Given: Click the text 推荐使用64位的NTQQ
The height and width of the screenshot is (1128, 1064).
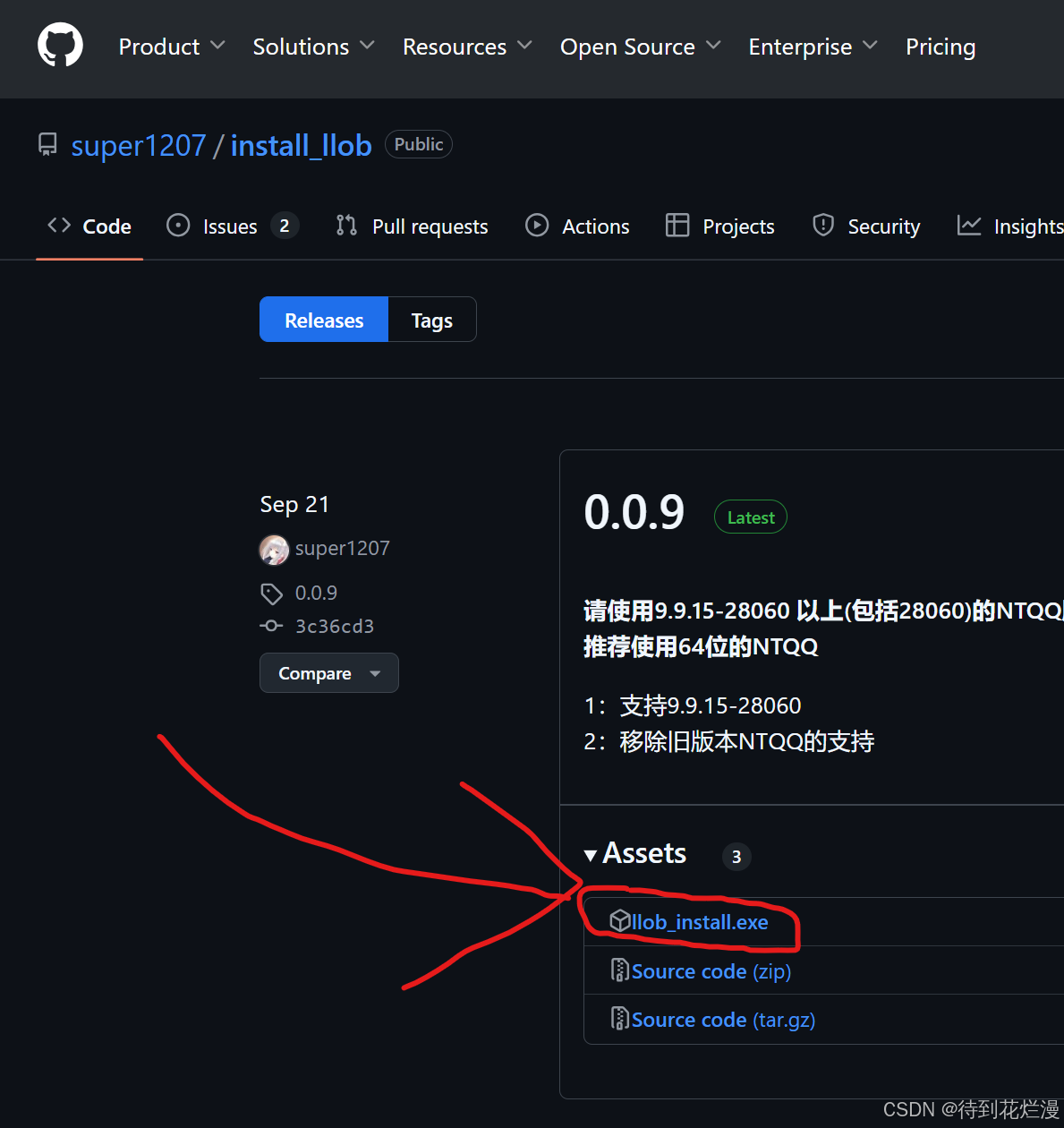Looking at the screenshot, I should (701, 646).
